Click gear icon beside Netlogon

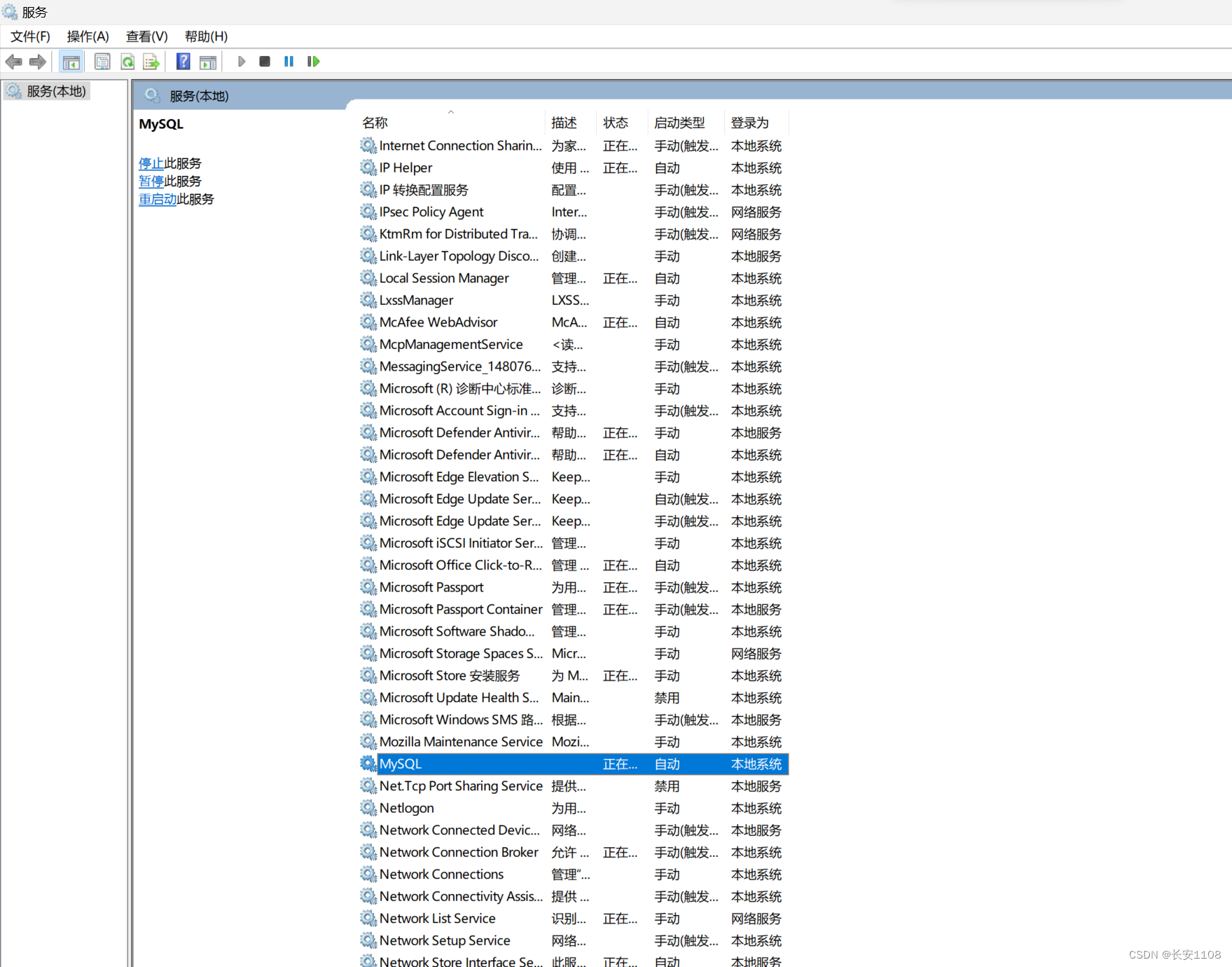click(x=368, y=808)
